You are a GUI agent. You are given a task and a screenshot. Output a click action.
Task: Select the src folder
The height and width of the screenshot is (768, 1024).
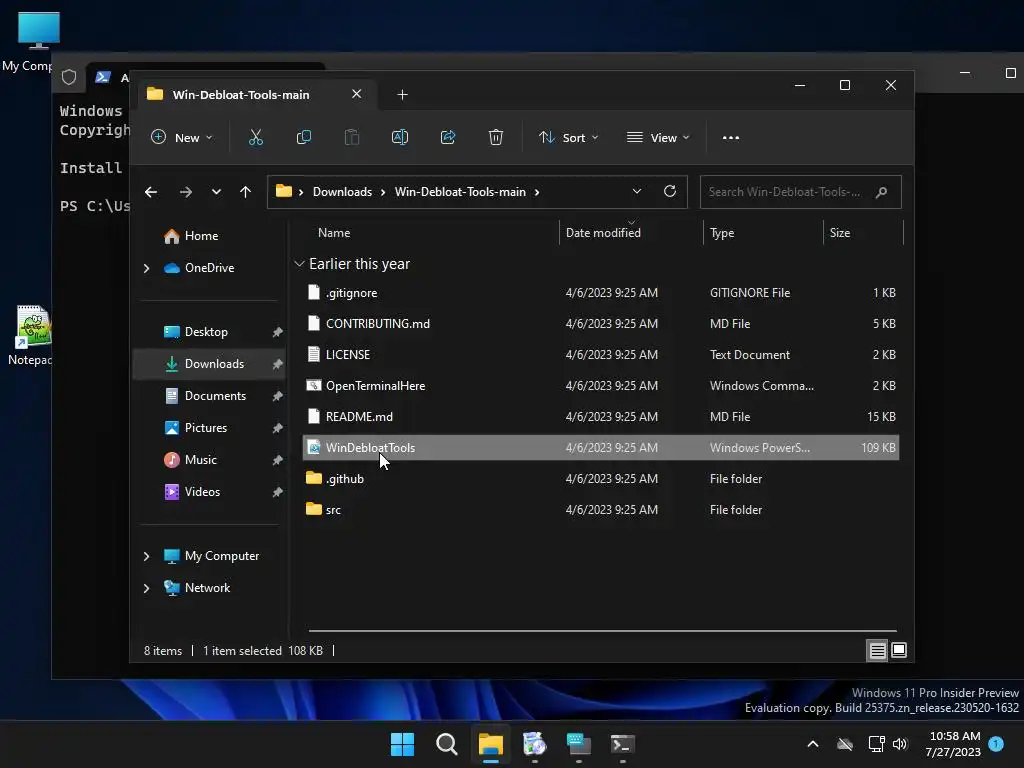click(x=601, y=510)
